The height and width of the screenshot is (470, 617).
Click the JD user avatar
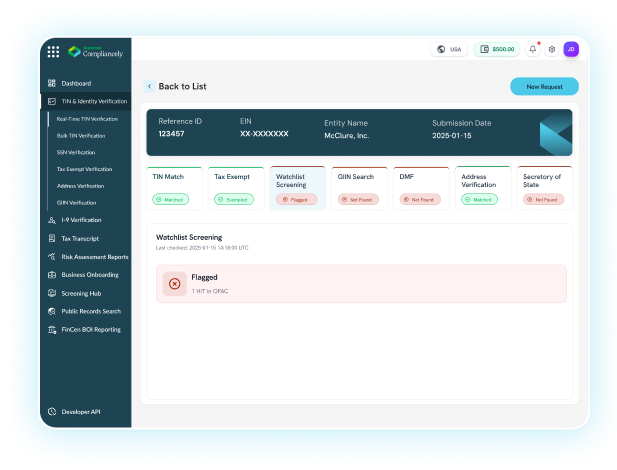click(570, 49)
